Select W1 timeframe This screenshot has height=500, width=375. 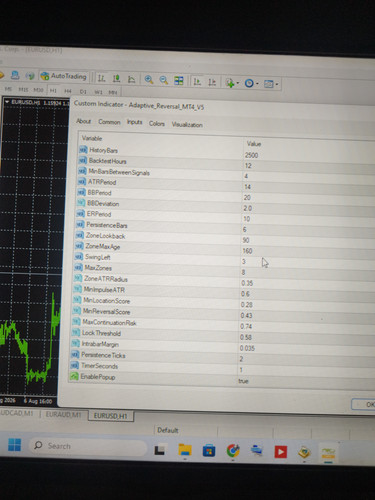pyautogui.click(x=98, y=91)
